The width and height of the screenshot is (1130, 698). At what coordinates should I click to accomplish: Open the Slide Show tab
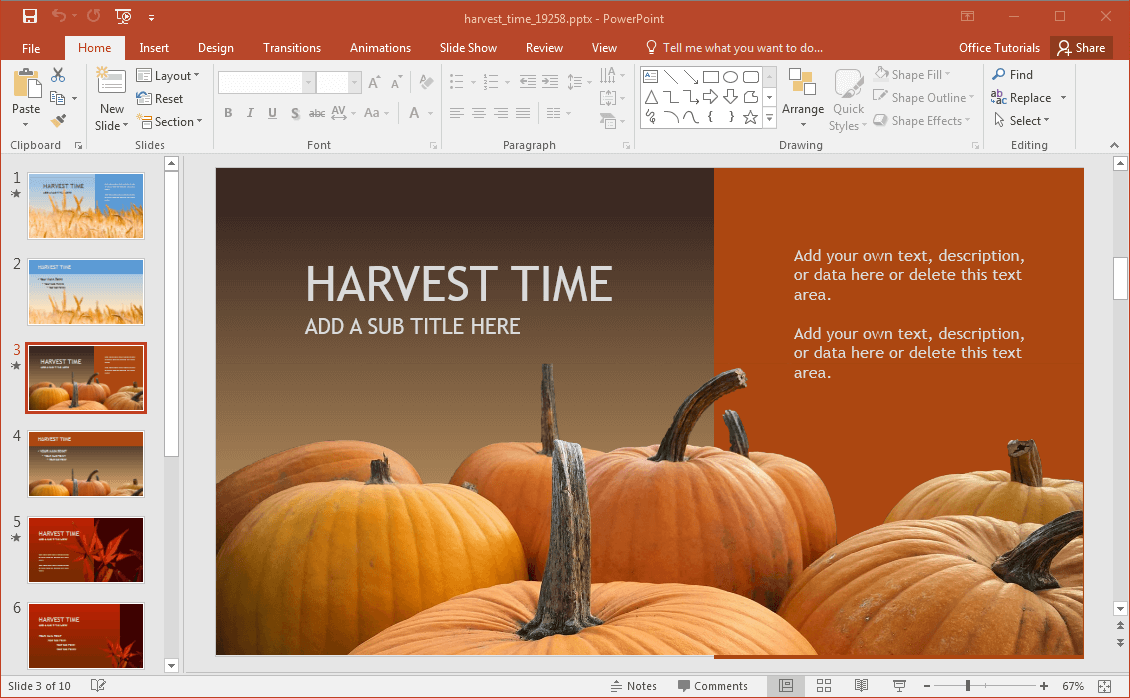468,48
